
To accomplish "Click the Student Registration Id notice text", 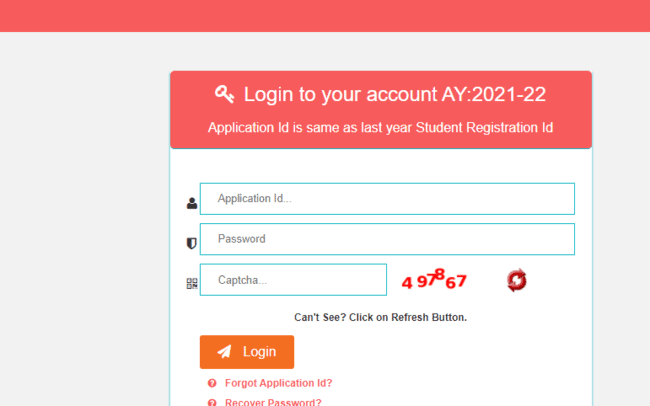I will [380, 128].
